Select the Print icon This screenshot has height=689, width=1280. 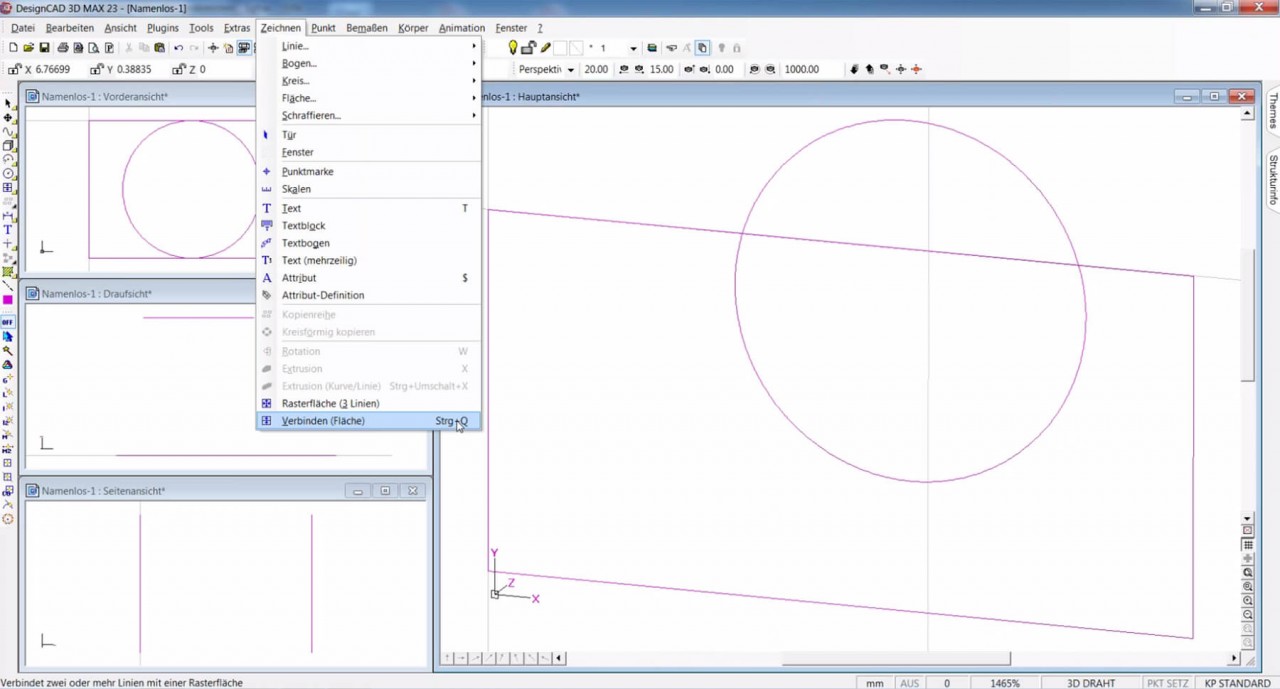click(63, 48)
